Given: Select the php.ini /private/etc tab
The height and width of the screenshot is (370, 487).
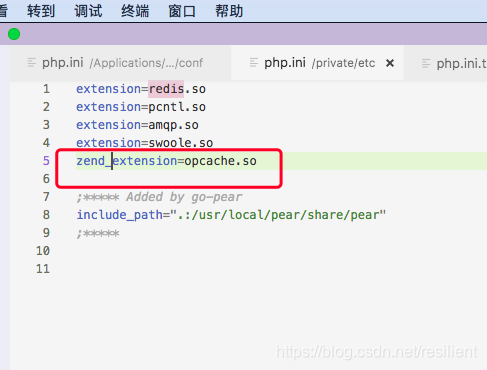Looking at the screenshot, I should click(317, 63).
